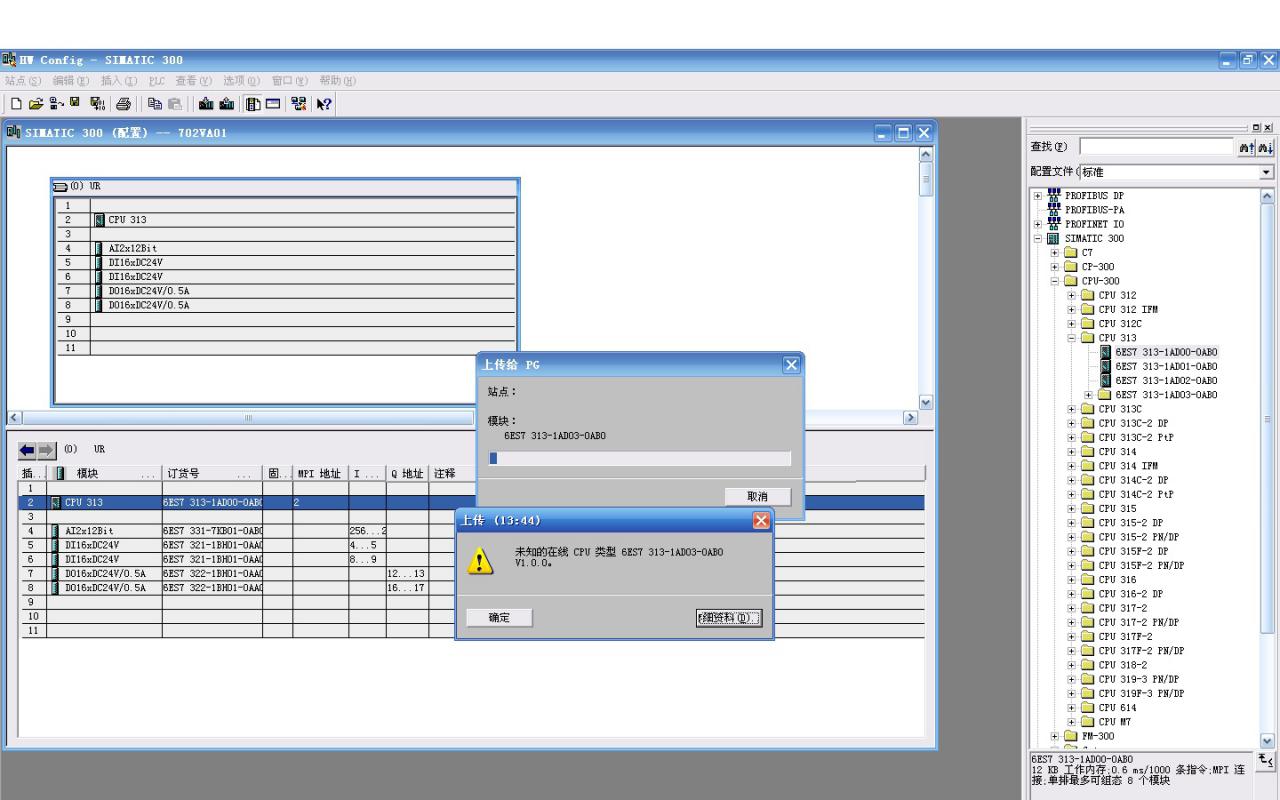Close the 上传给 PG dialog
1280x800 pixels.
tap(792, 365)
